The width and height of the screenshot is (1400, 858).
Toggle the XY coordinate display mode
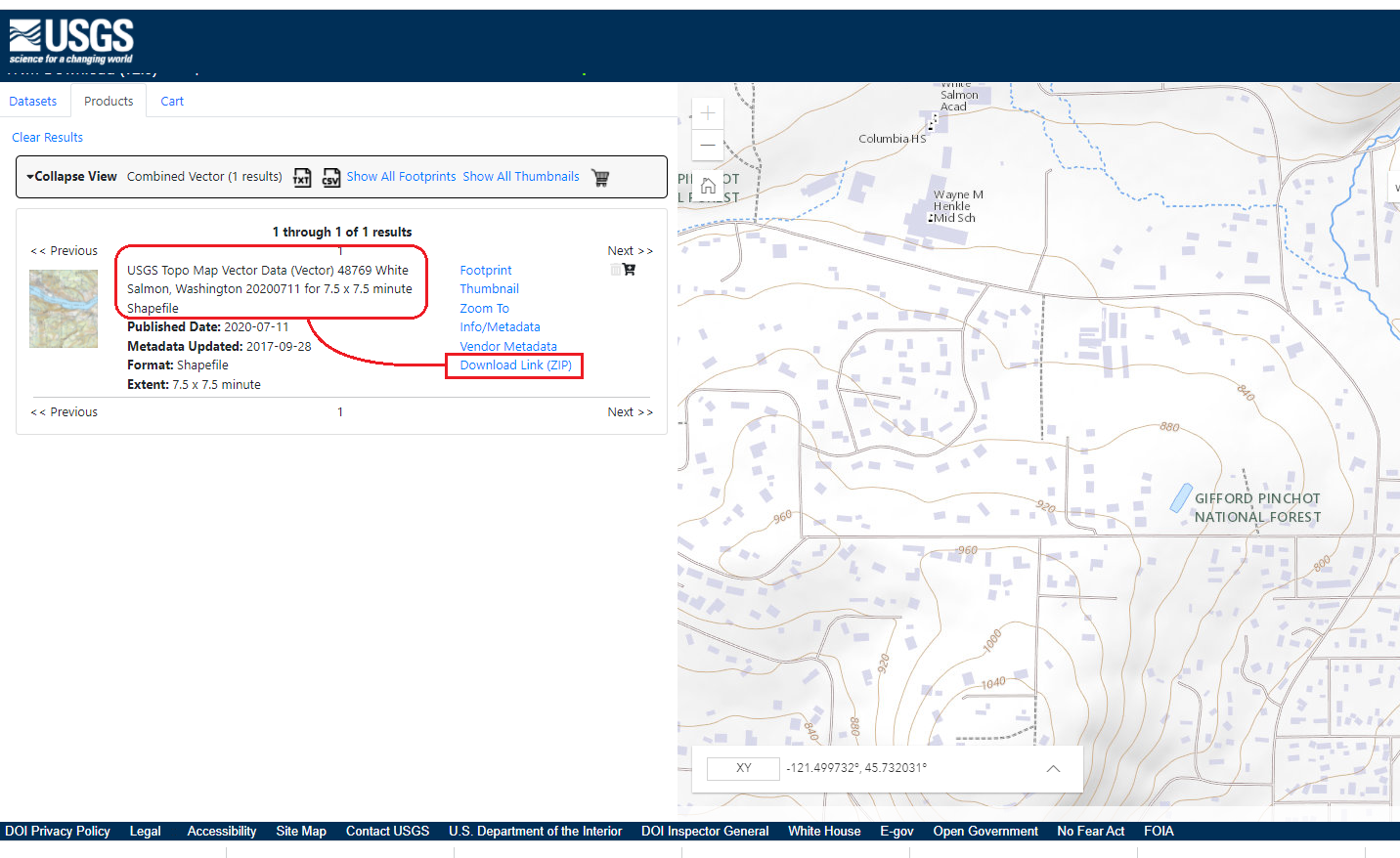coord(742,768)
